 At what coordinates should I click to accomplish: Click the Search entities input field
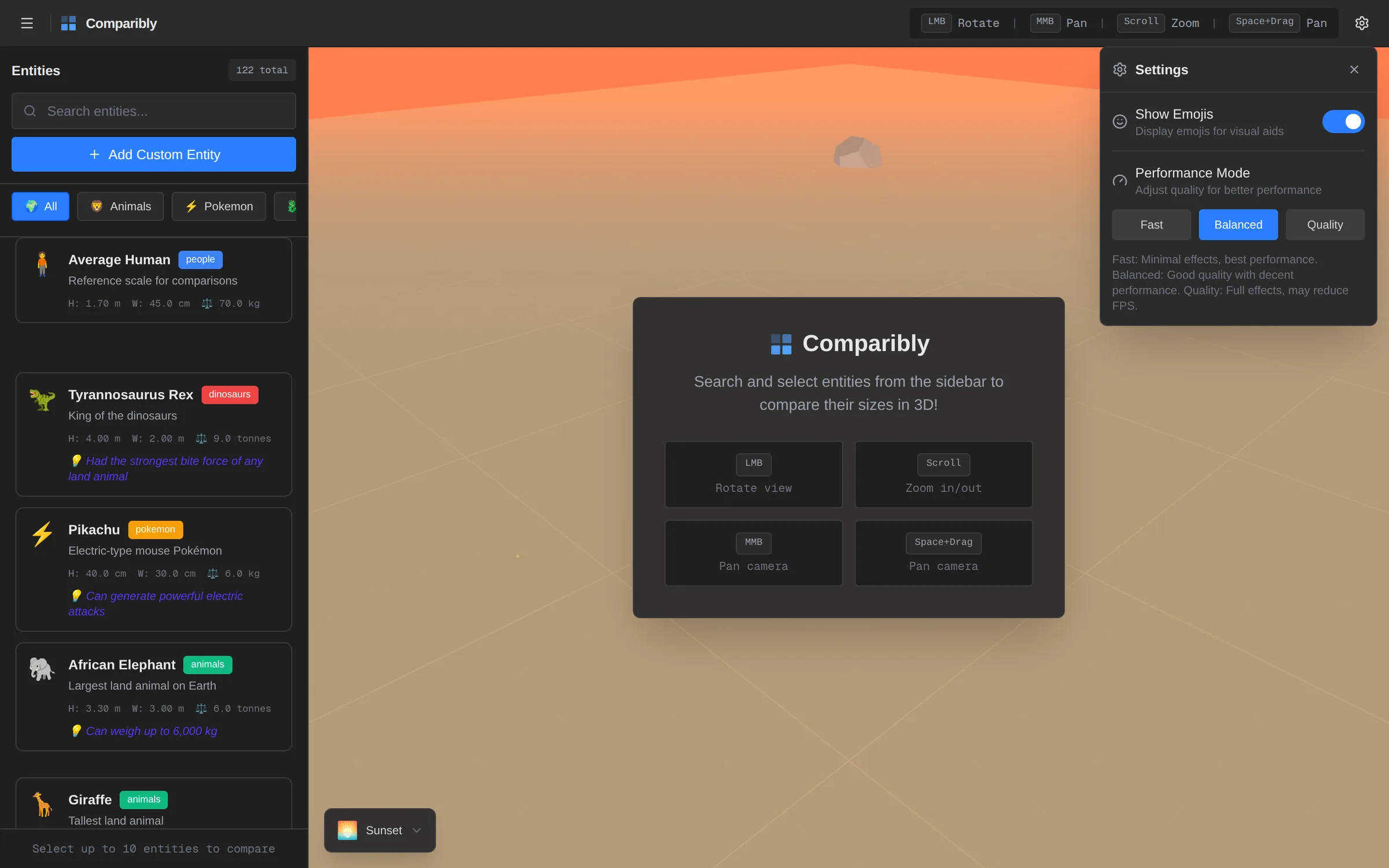153,111
